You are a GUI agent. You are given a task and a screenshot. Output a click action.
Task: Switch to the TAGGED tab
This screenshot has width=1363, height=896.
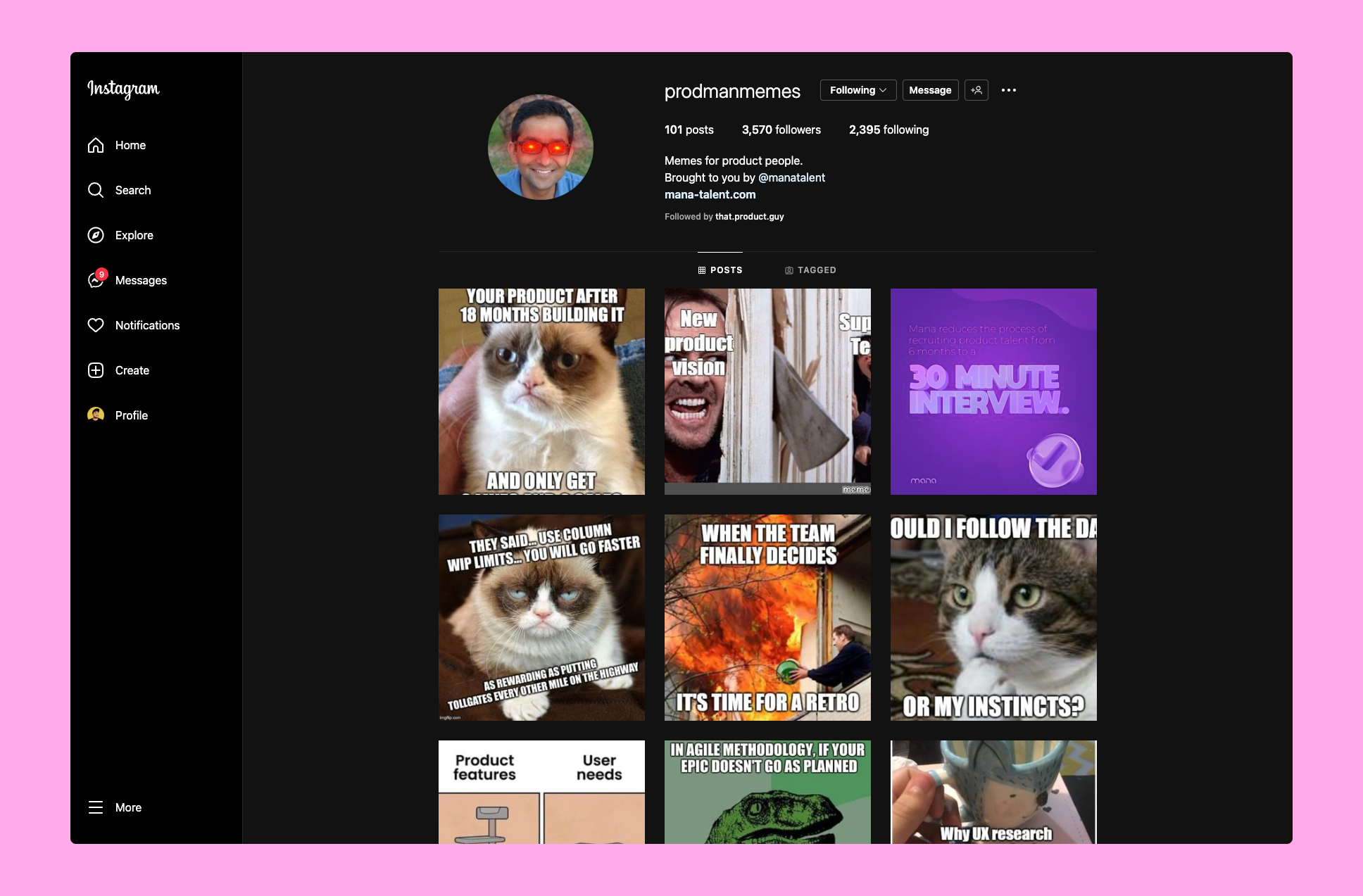pos(810,270)
